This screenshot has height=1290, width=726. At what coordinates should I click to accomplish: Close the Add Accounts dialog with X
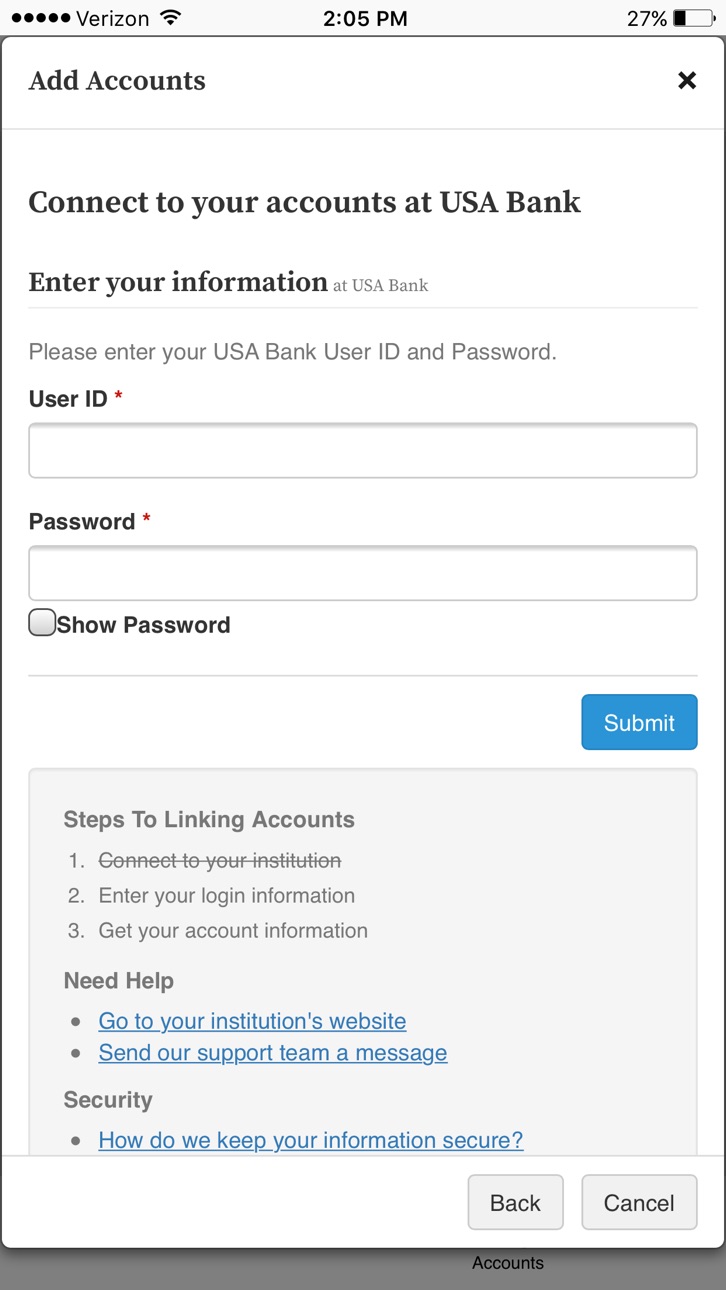pos(687,81)
